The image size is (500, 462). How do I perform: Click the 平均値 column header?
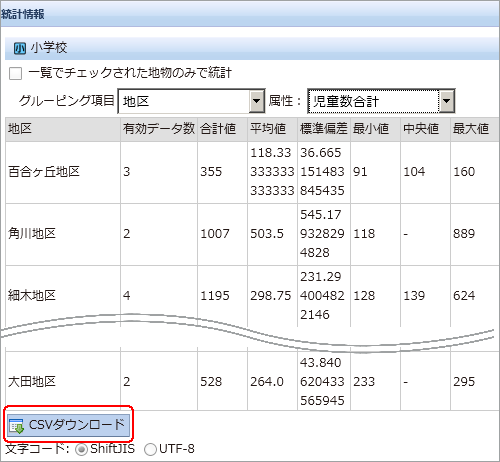[x=272, y=129]
